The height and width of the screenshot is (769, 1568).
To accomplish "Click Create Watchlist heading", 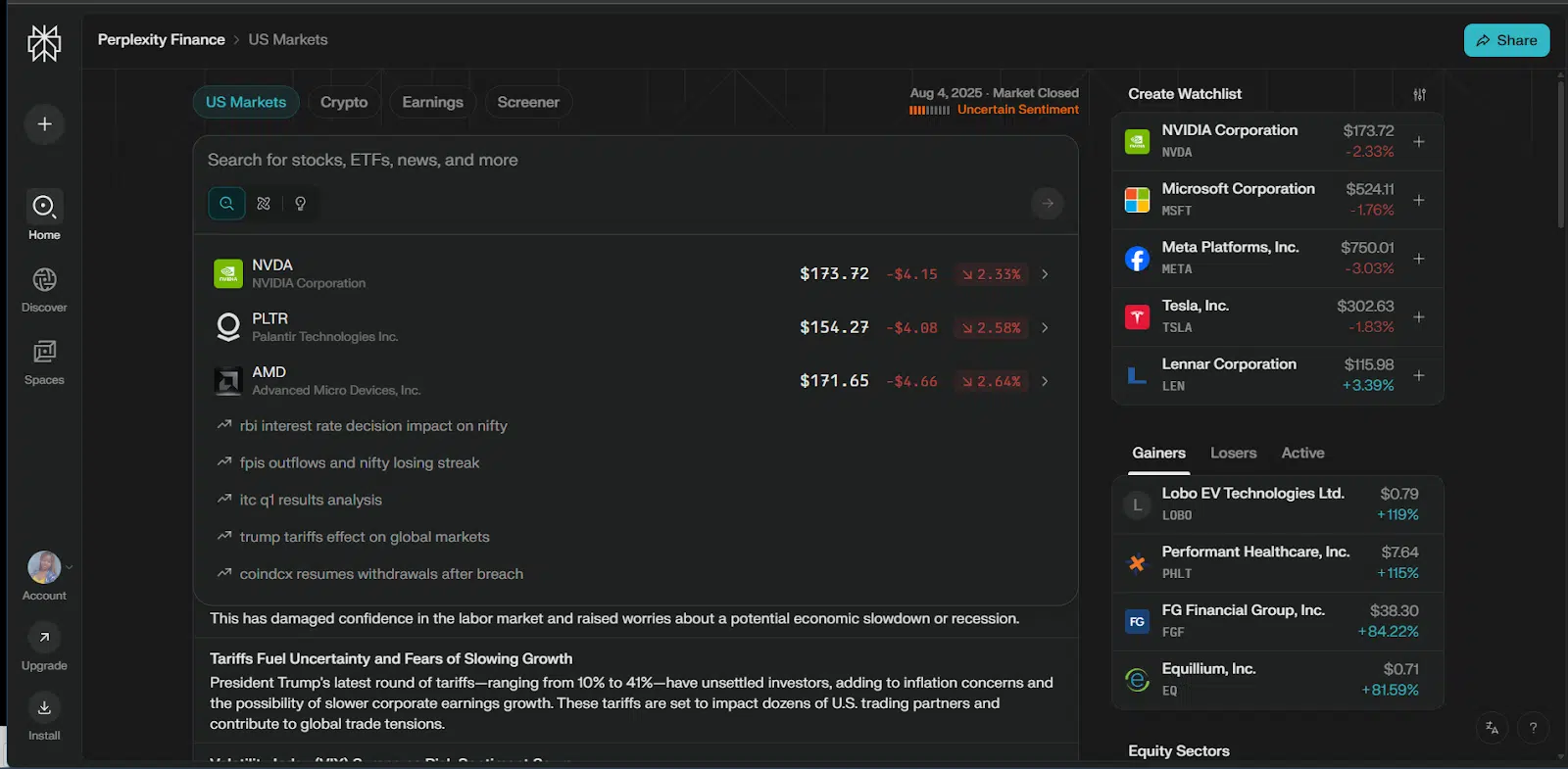I will [x=1184, y=94].
